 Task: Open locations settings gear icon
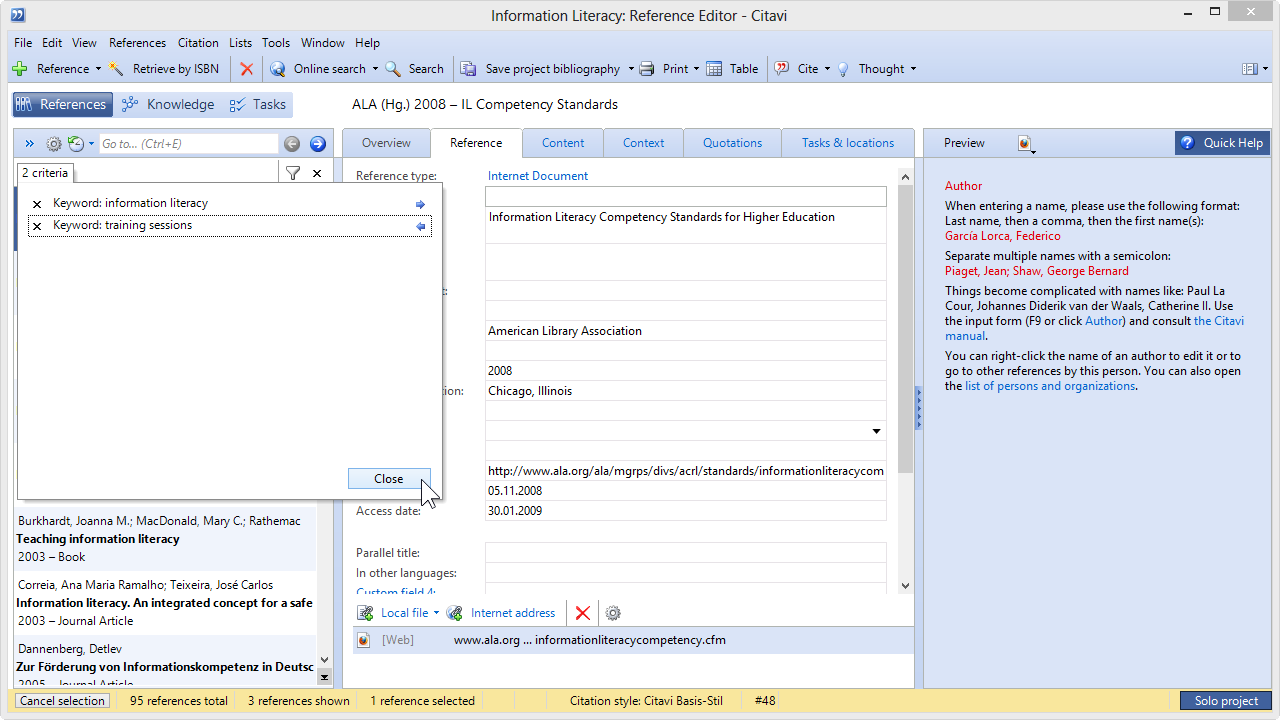[613, 613]
